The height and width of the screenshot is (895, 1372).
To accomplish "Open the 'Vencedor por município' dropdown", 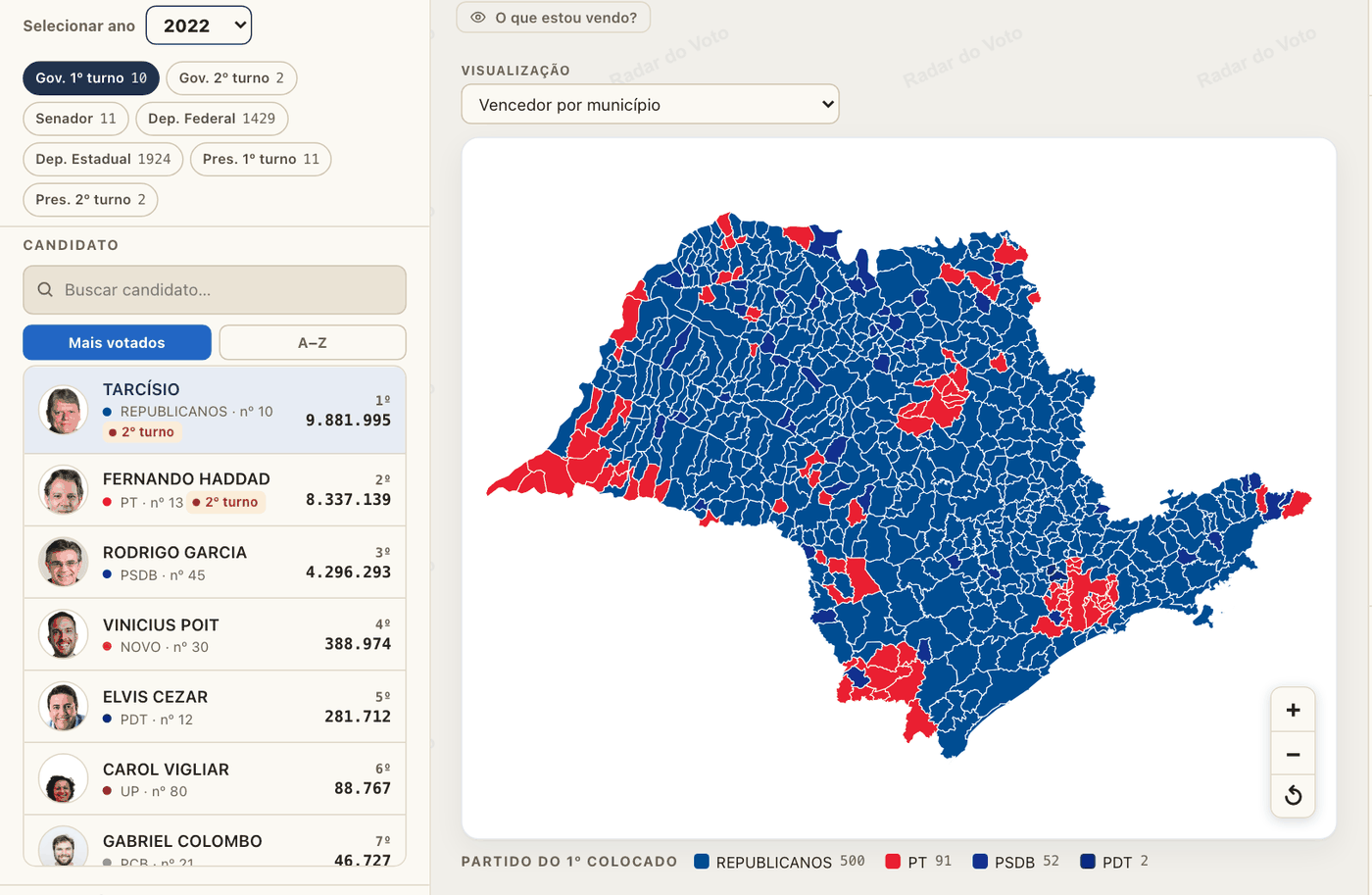I will coord(650,104).
